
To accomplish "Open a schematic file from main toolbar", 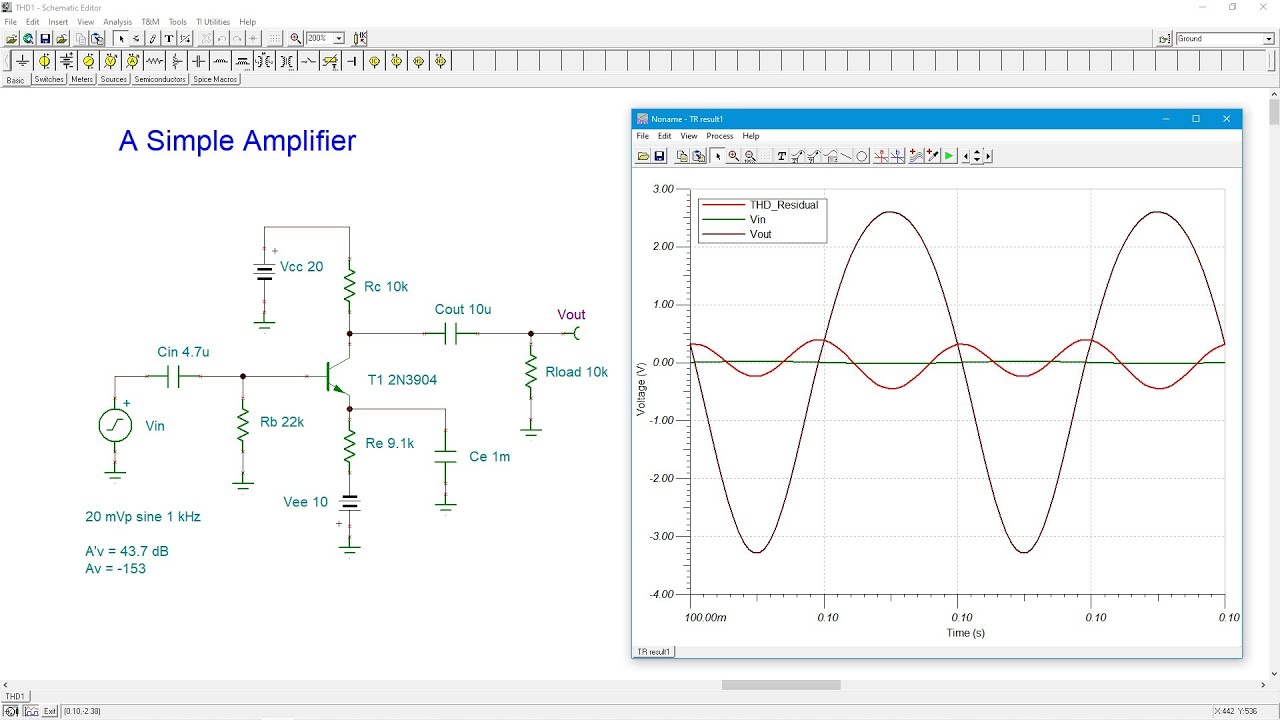I will [x=12, y=38].
